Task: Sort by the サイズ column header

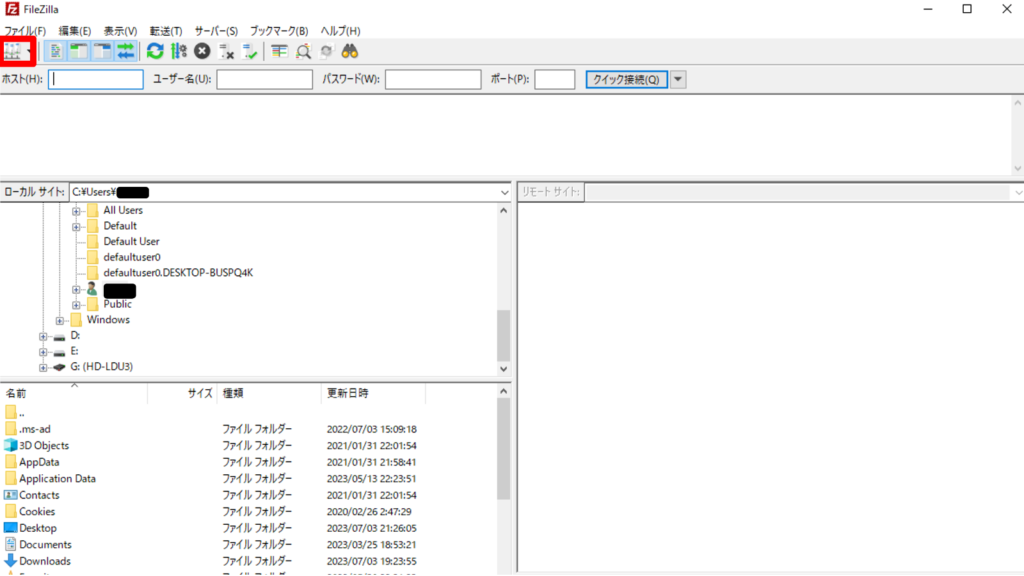Action: tap(182, 393)
